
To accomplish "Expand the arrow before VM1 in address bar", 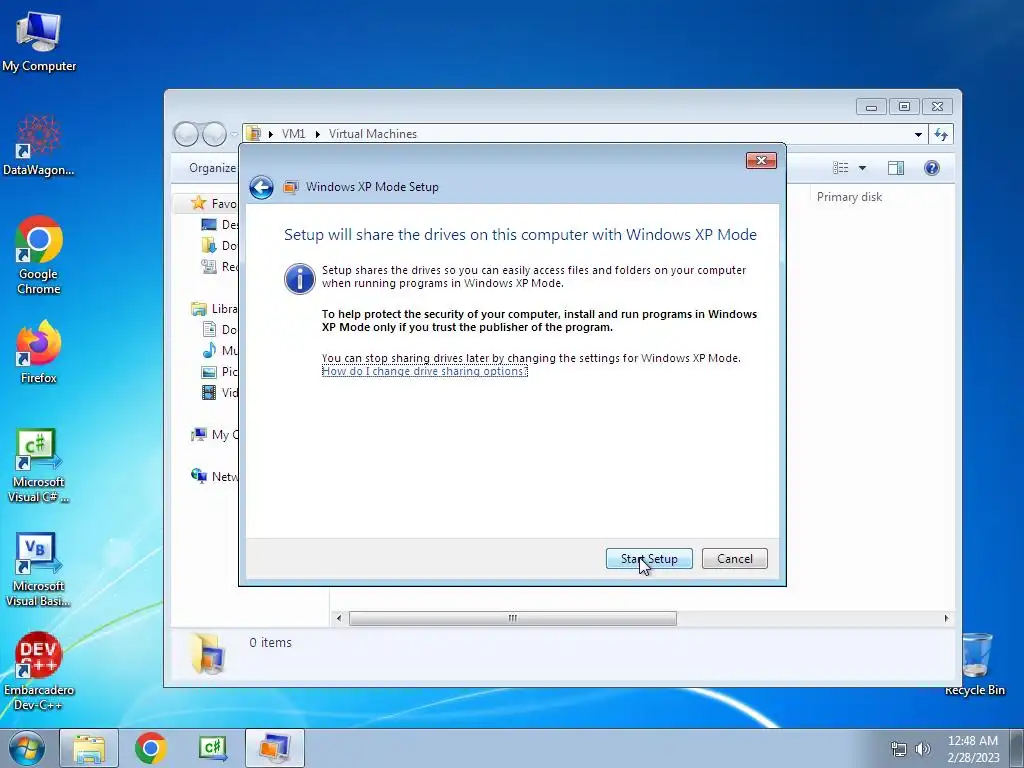I will (270, 135).
